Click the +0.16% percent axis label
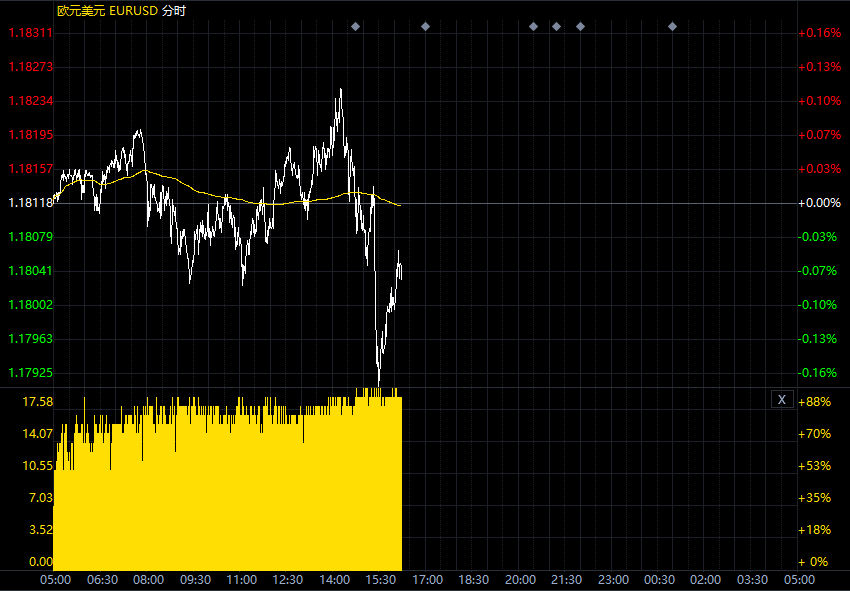850x591 pixels. [x=820, y=33]
